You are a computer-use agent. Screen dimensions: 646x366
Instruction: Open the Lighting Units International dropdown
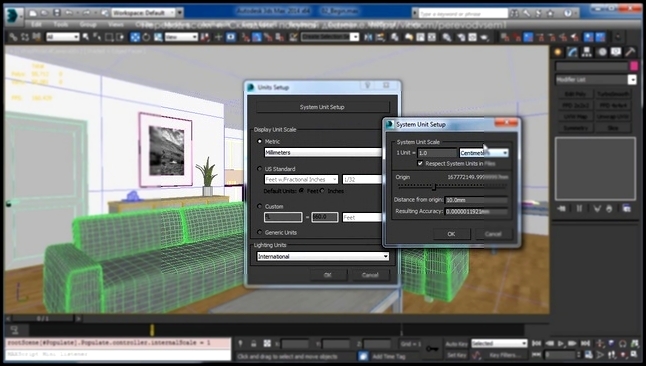[323, 256]
